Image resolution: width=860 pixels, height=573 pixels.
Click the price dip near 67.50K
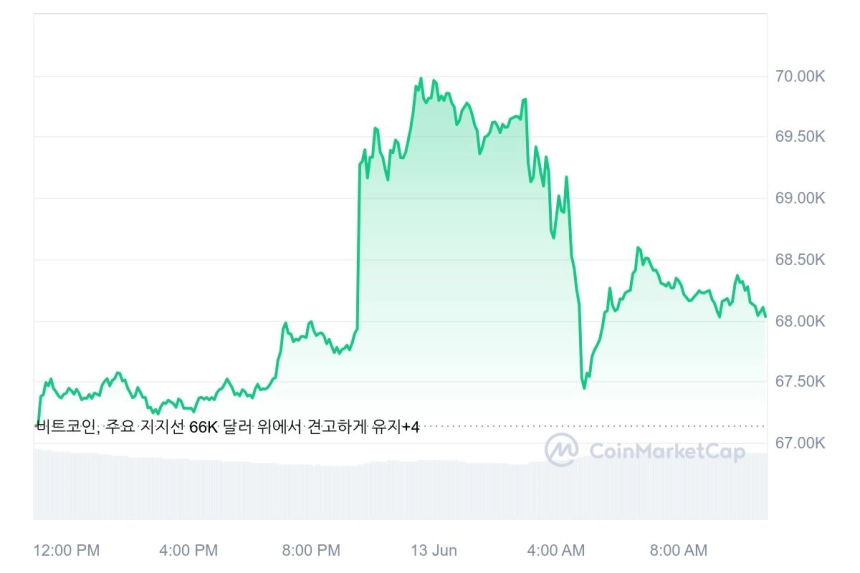click(584, 387)
